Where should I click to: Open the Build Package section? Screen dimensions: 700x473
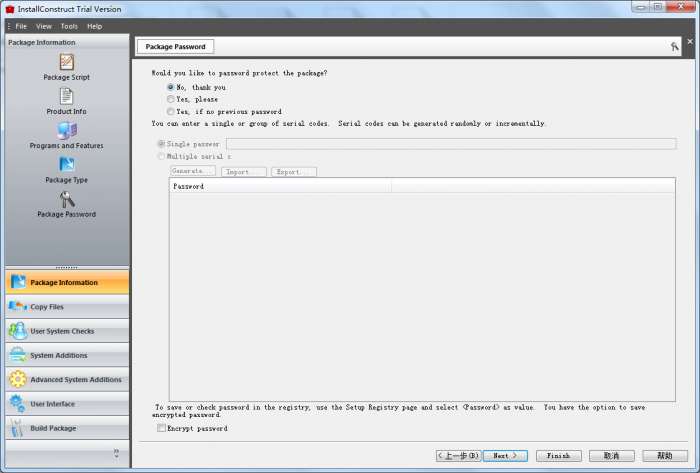coord(67,428)
